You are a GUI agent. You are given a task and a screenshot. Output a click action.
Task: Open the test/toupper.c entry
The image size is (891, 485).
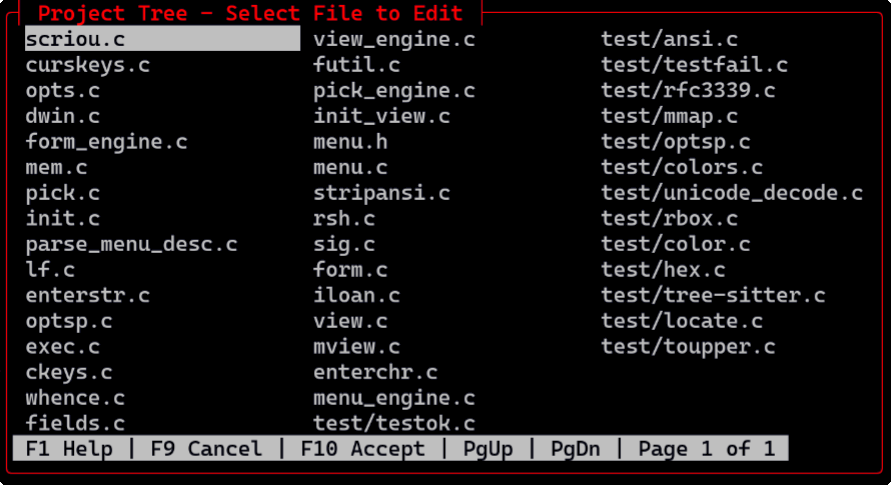[688, 347]
